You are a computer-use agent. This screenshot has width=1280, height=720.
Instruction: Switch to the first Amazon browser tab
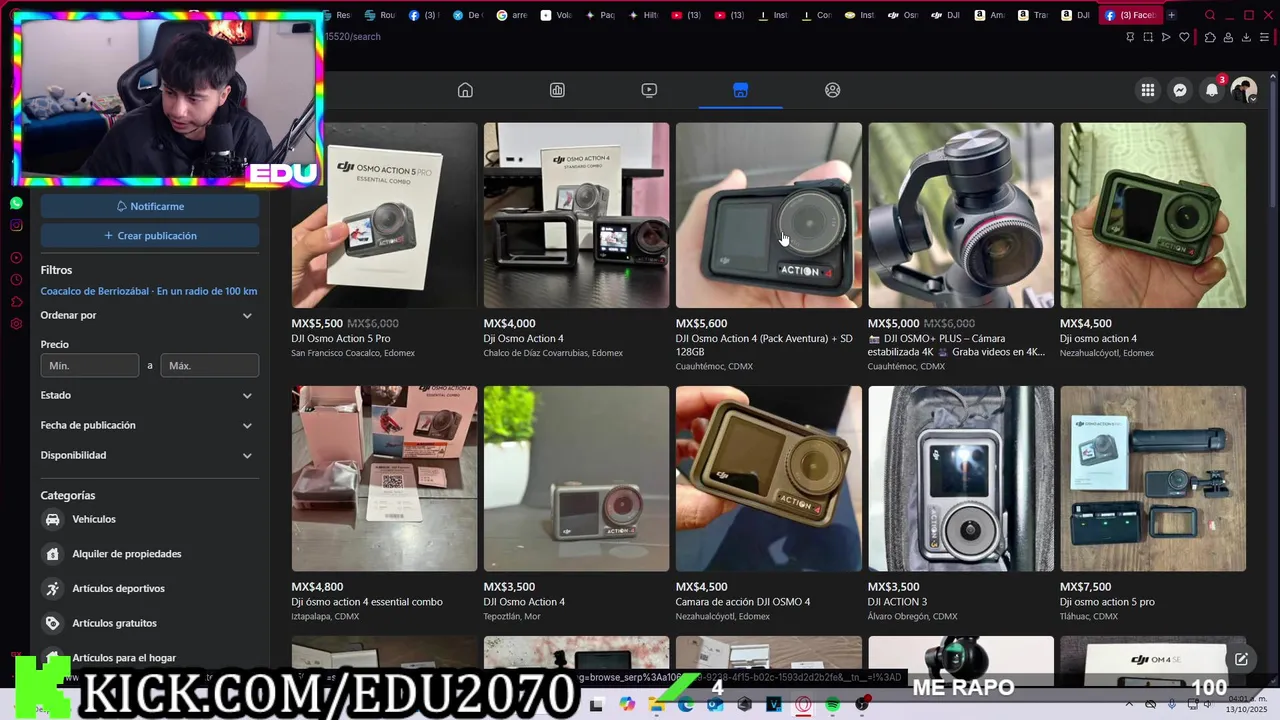pyautogui.click(x=989, y=15)
